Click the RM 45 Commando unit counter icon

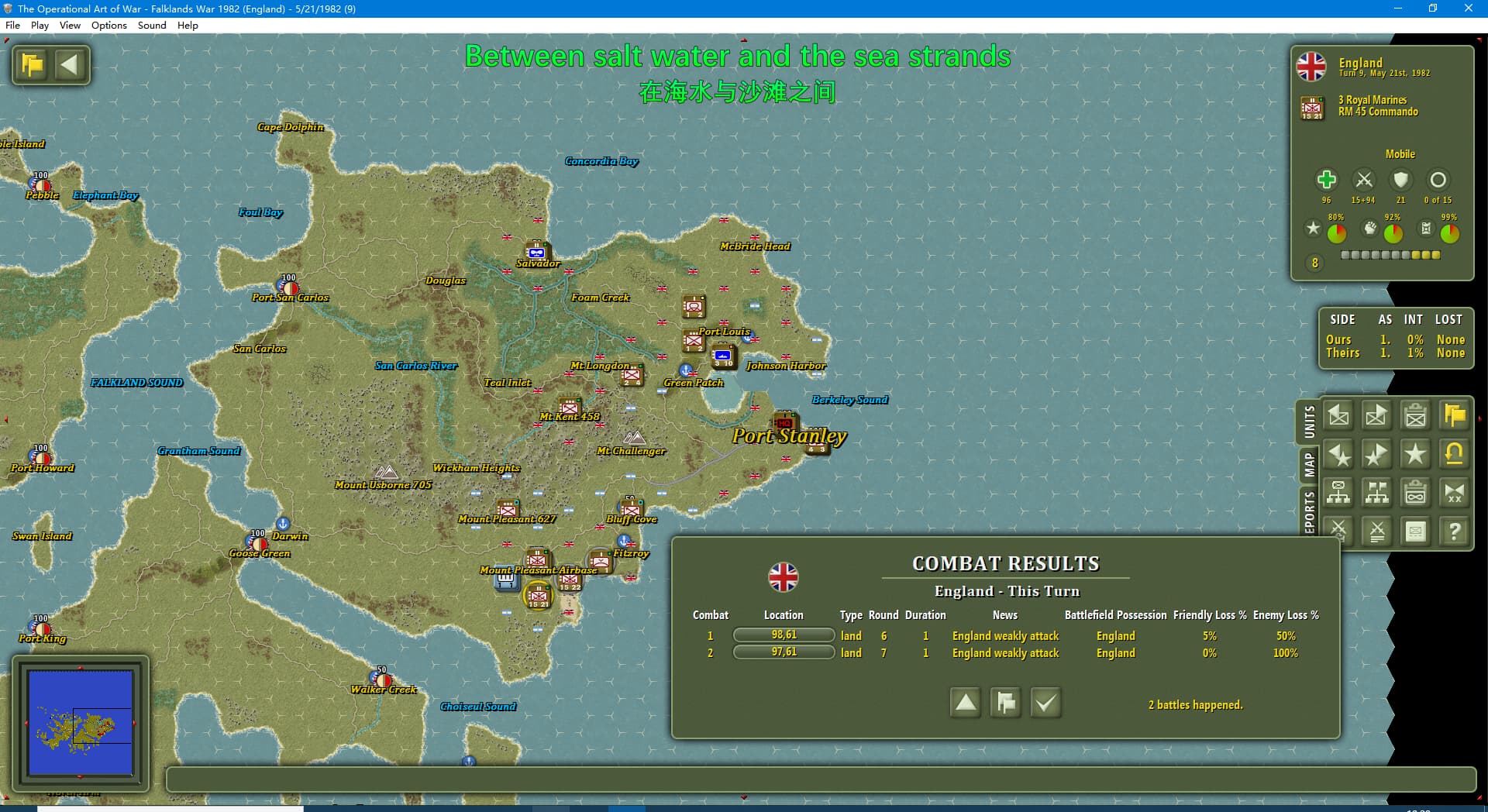(x=1312, y=107)
